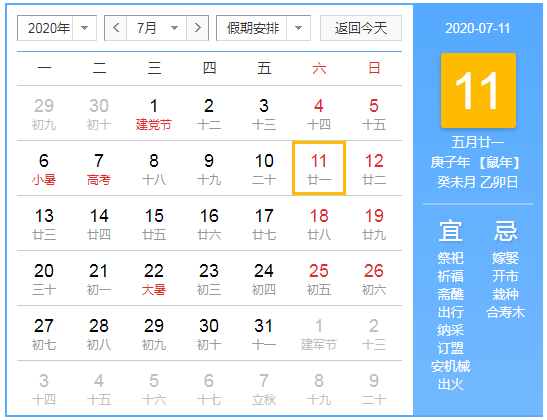Go to previous month with left arrow
Viewport: 547px width, 420px height.
click(x=116, y=28)
